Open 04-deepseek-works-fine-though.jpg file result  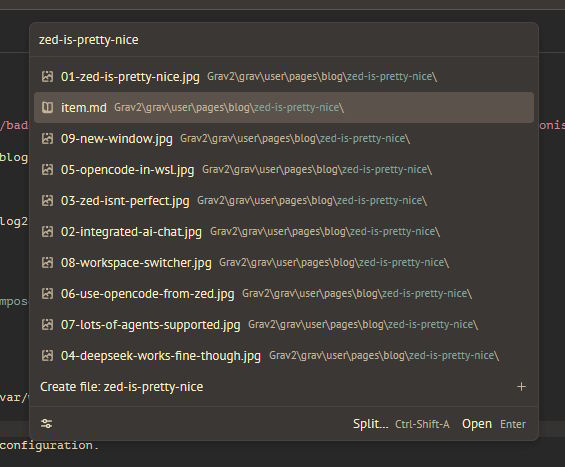[284, 355]
